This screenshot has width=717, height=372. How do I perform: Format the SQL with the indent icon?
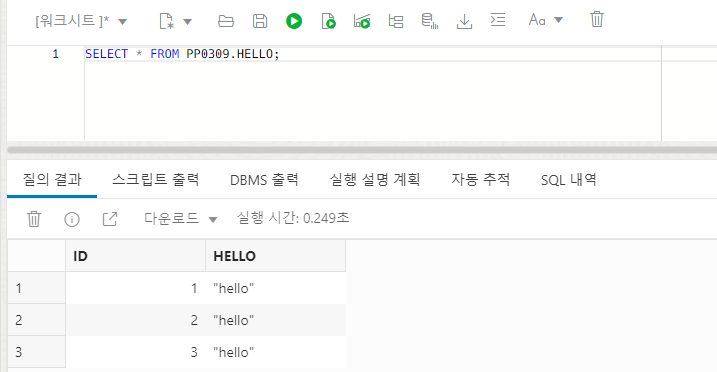pos(498,20)
